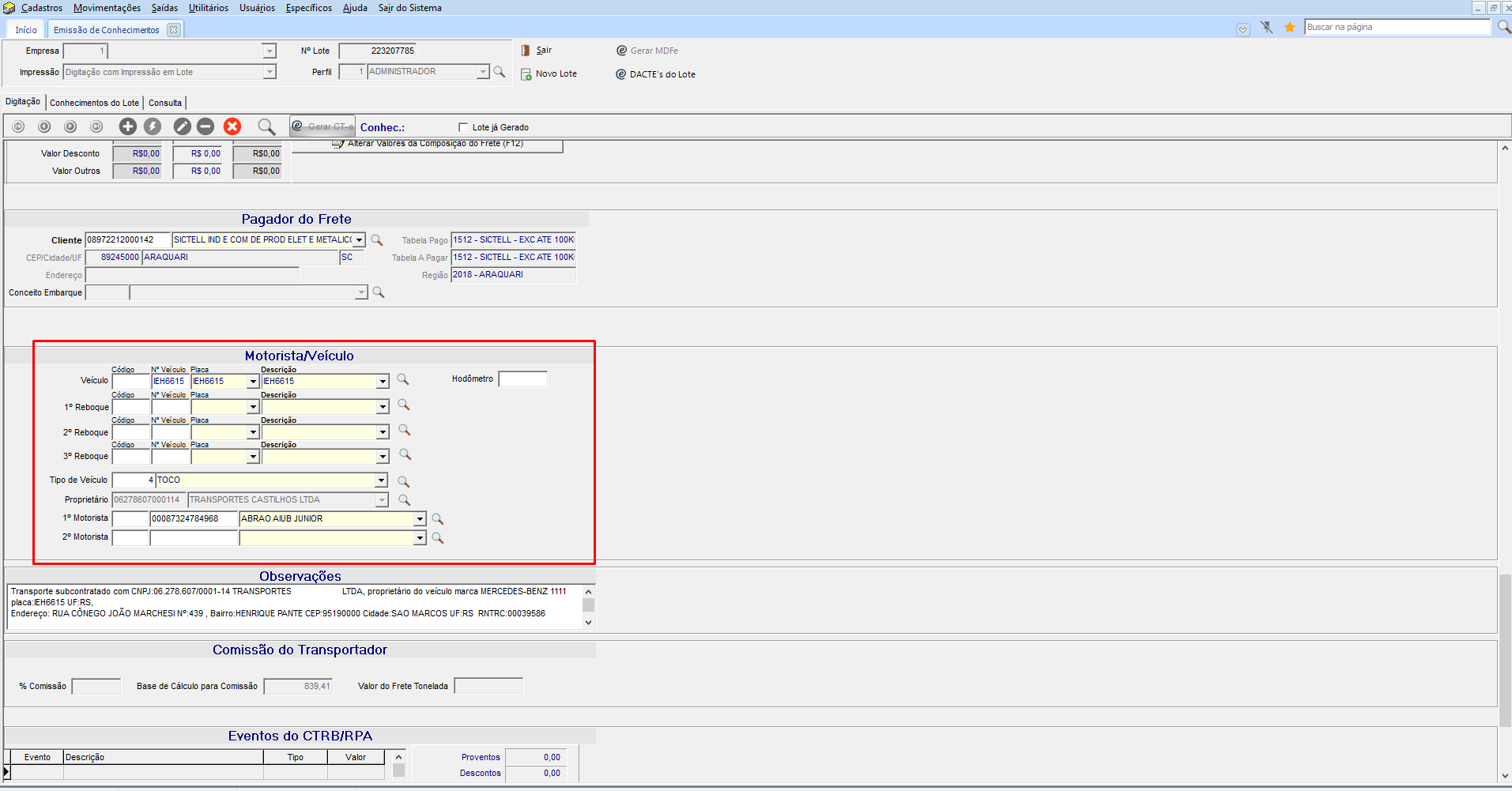The width and height of the screenshot is (1512, 791).
Task: Click the Valor do Frete Tonelada field
Action: (x=488, y=686)
